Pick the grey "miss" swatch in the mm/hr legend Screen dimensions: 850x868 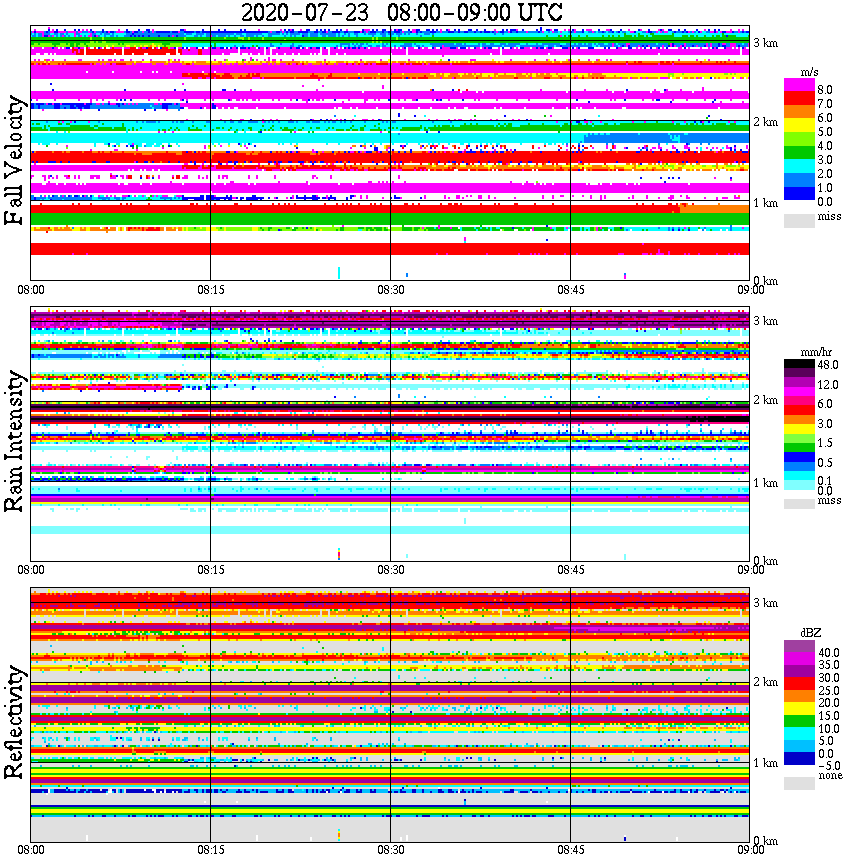[x=799, y=504]
